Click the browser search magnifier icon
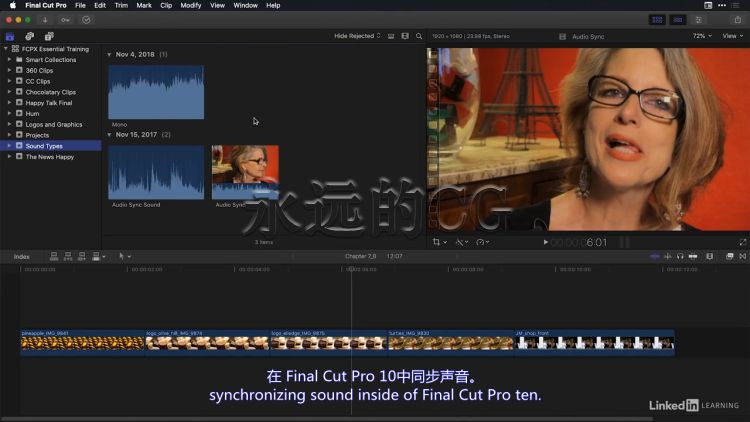The height and width of the screenshot is (422, 750). pos(419,36)
